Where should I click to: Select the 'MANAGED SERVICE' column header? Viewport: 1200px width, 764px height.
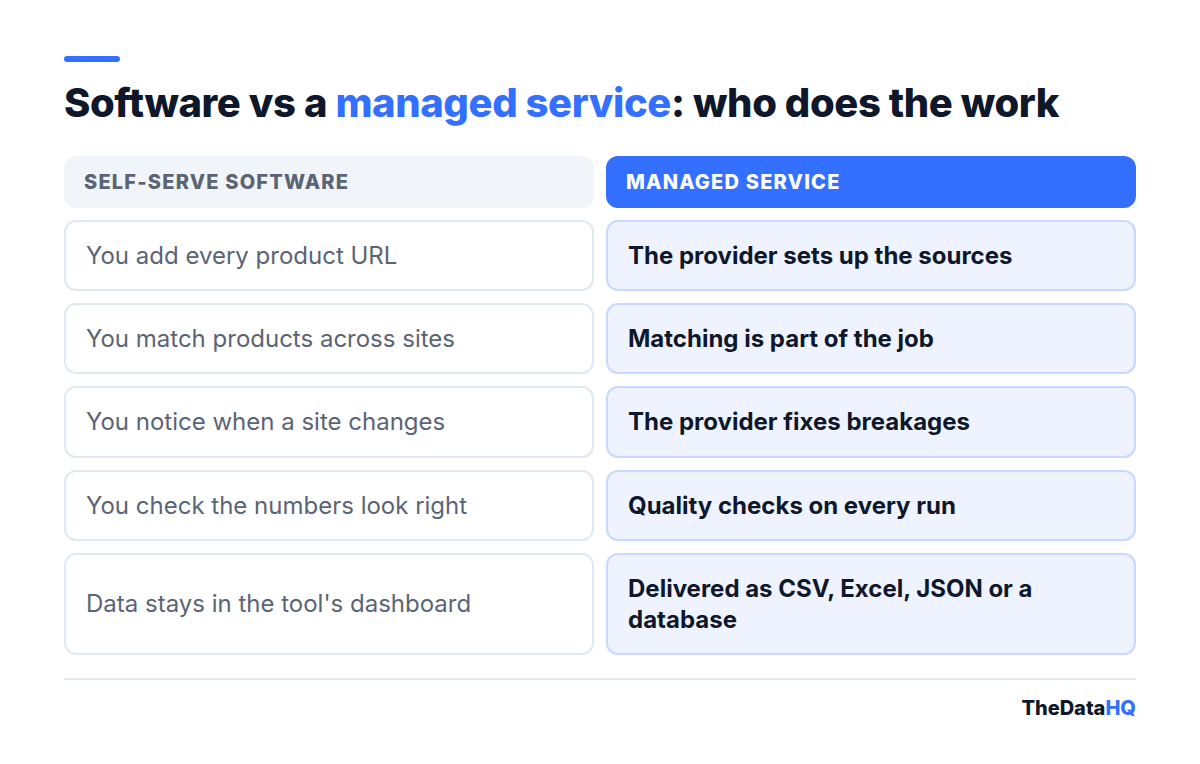(x=871, y=182)
